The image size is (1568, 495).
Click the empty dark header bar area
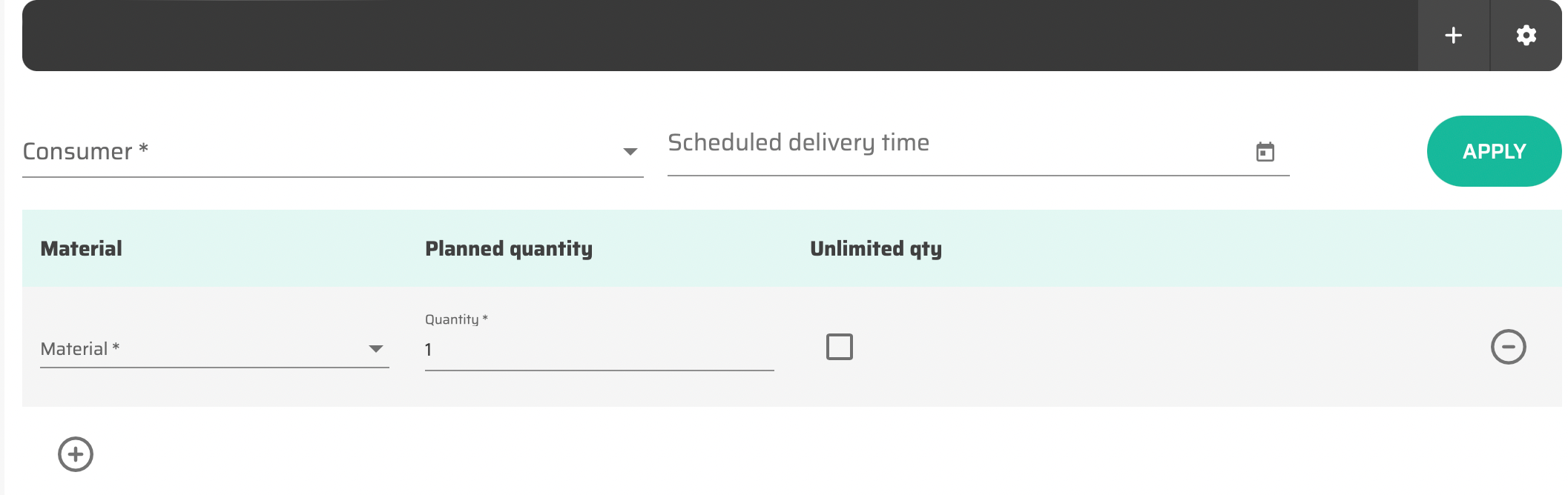point(712,36)
